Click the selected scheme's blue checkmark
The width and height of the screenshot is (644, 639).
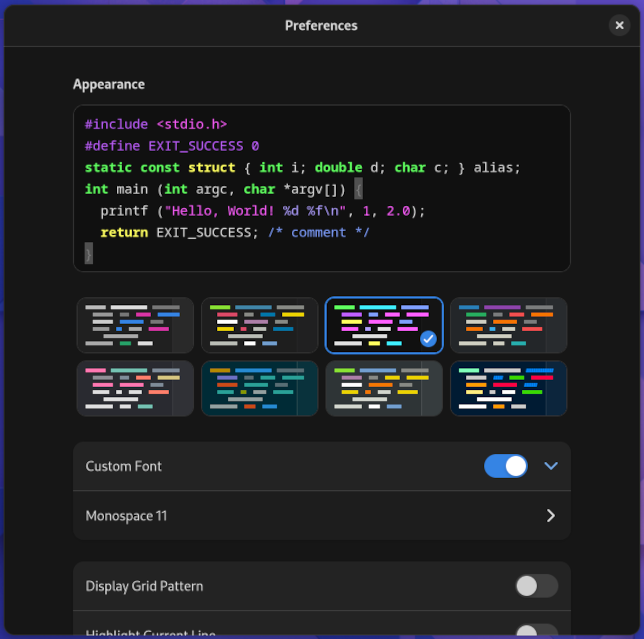(x=428, y=339)
